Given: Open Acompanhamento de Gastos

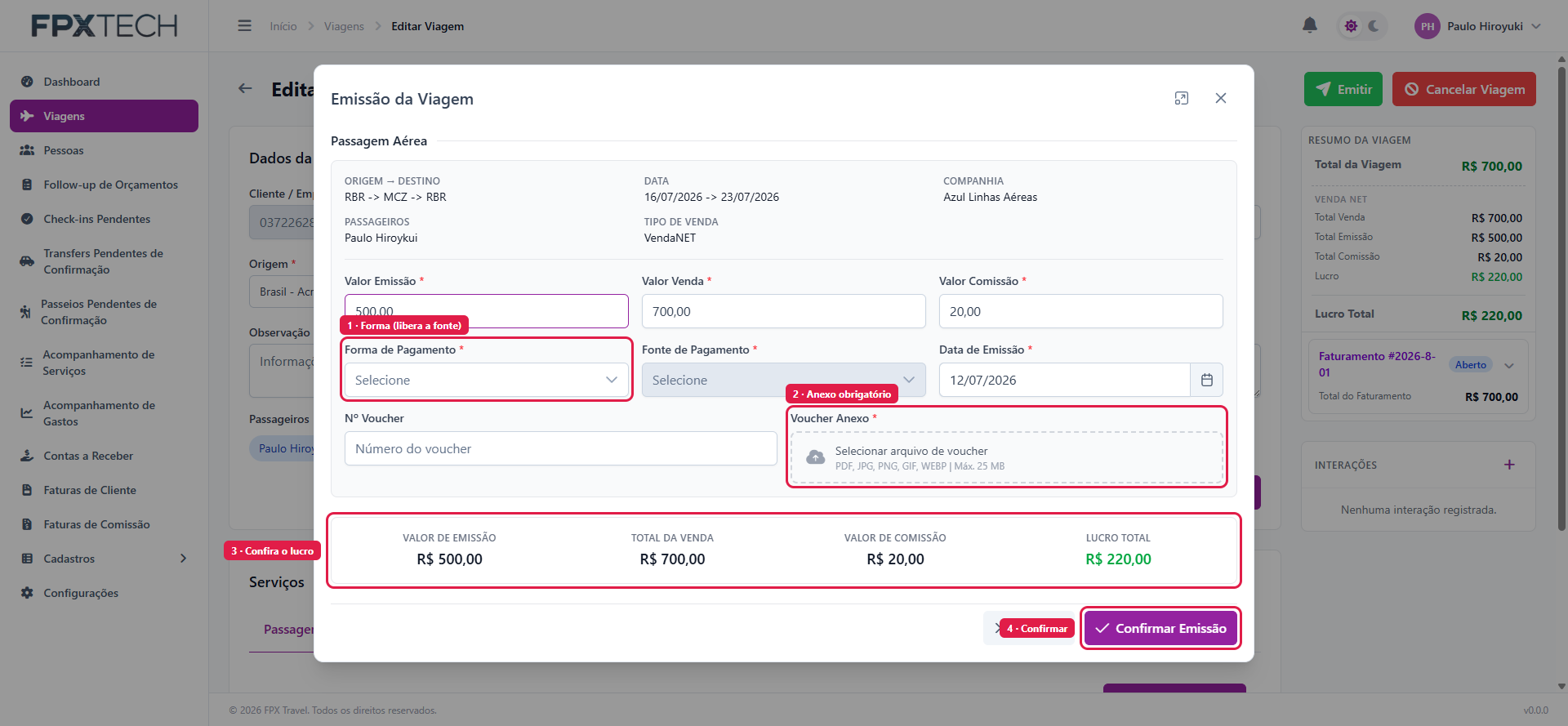Looking at the screenshot, I should pos(104,413).
